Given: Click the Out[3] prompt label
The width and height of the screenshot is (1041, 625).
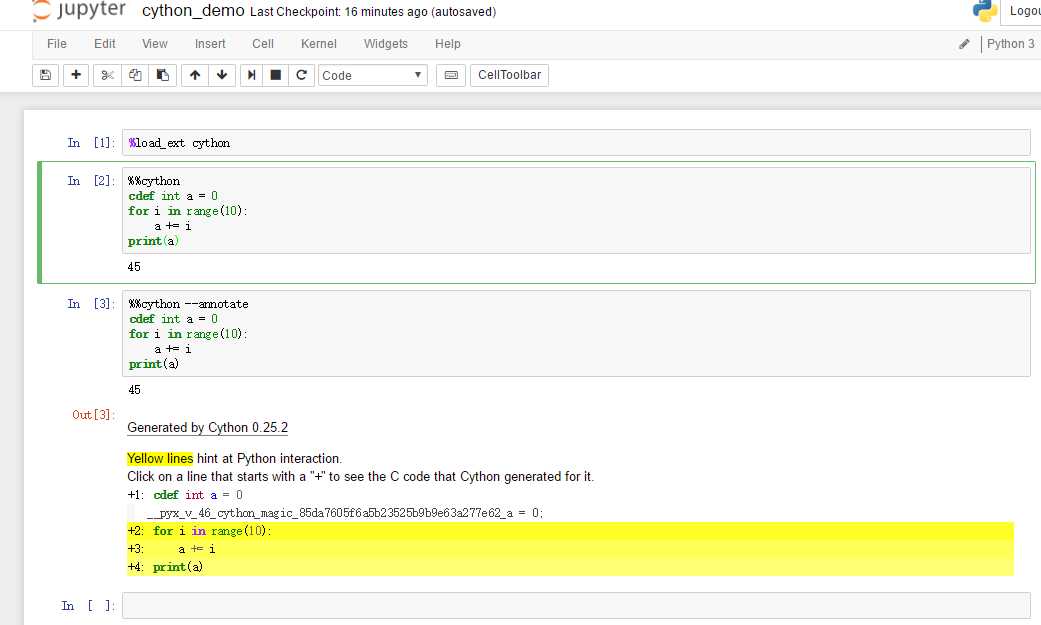Looking at the screenshot, I should [x=93, y=414].
